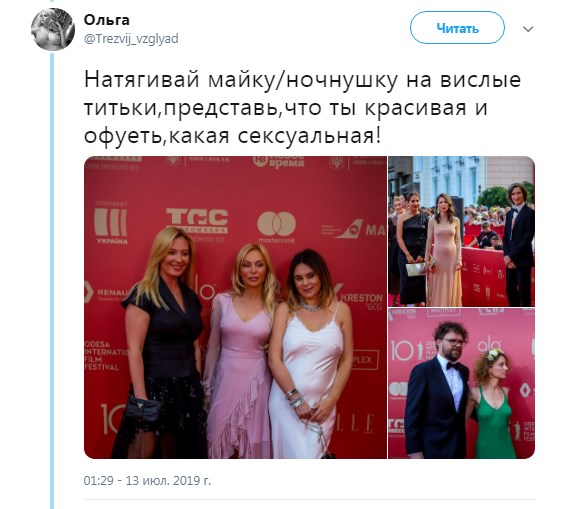Click the Kreston GCG logo on the backdrop
569x509 pixels.
(361, 299)
